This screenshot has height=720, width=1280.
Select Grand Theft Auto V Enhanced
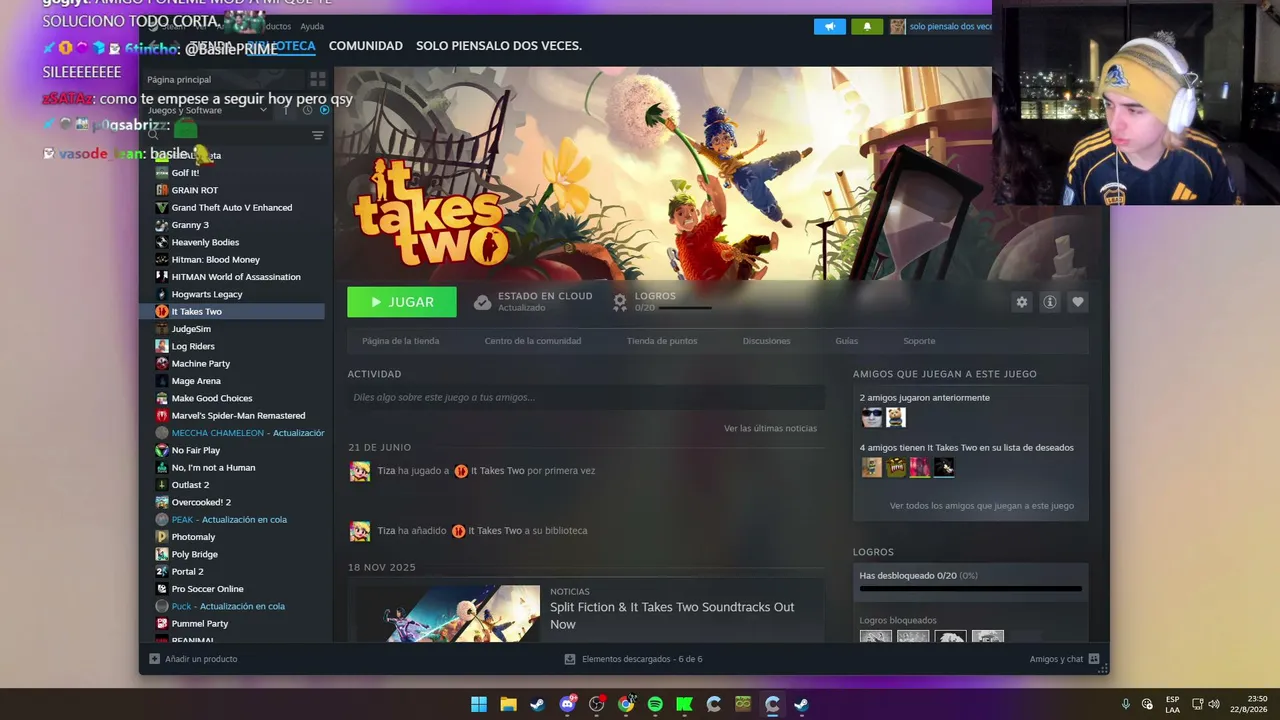point(232,208)
